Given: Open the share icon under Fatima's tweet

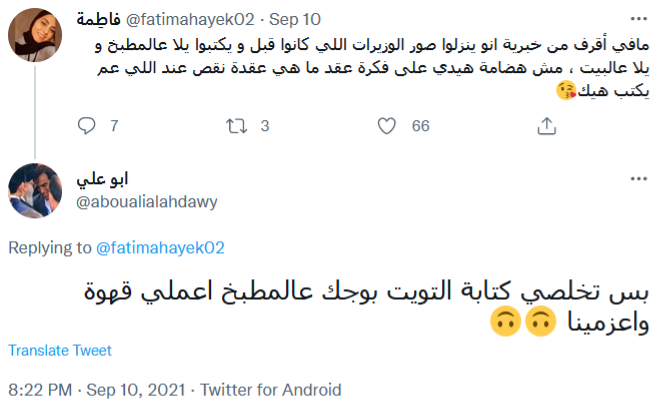Looking at the screenshot, I should [546, 126].
